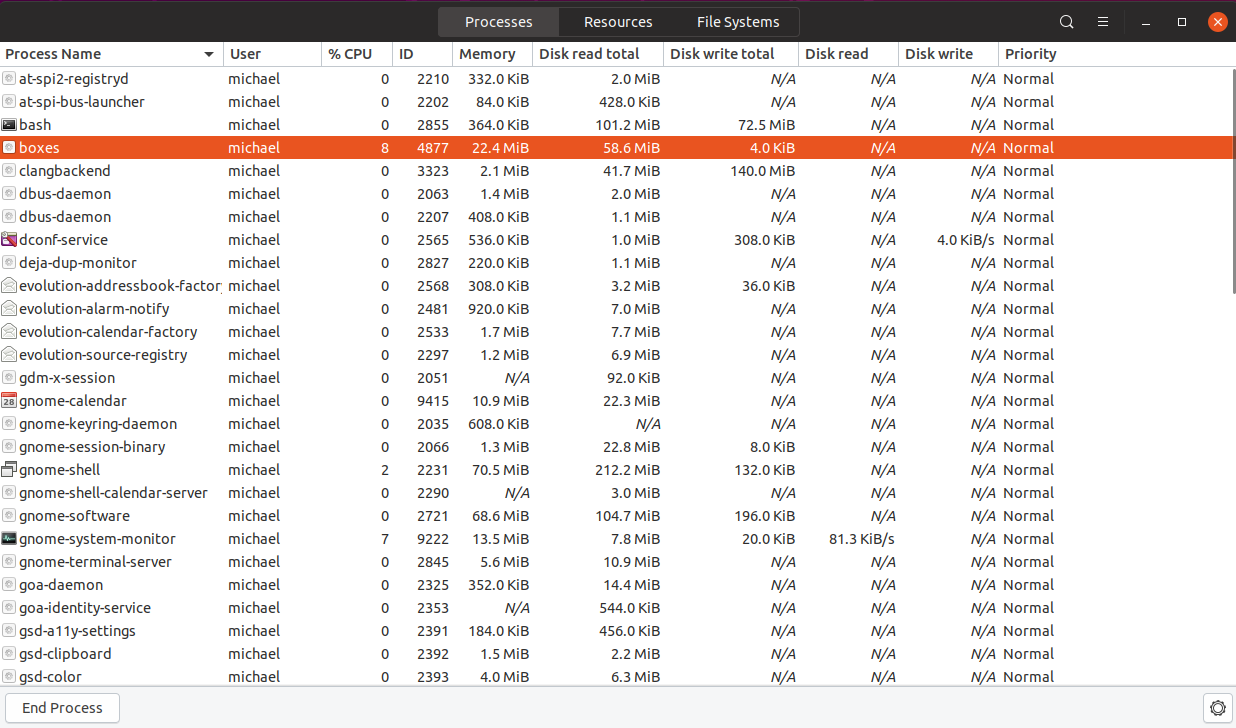The width and height of the screenshot is (1236, 728).
Task: Sort by the Disk write column header
Action: point(950,54)
